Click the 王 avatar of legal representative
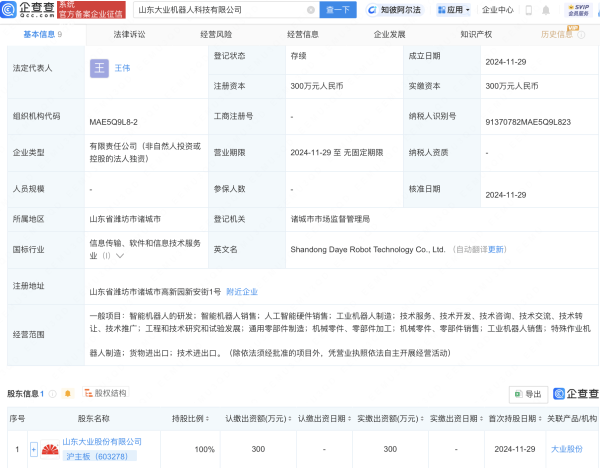The height and width of the screenshot is (468, 600). 99,68
